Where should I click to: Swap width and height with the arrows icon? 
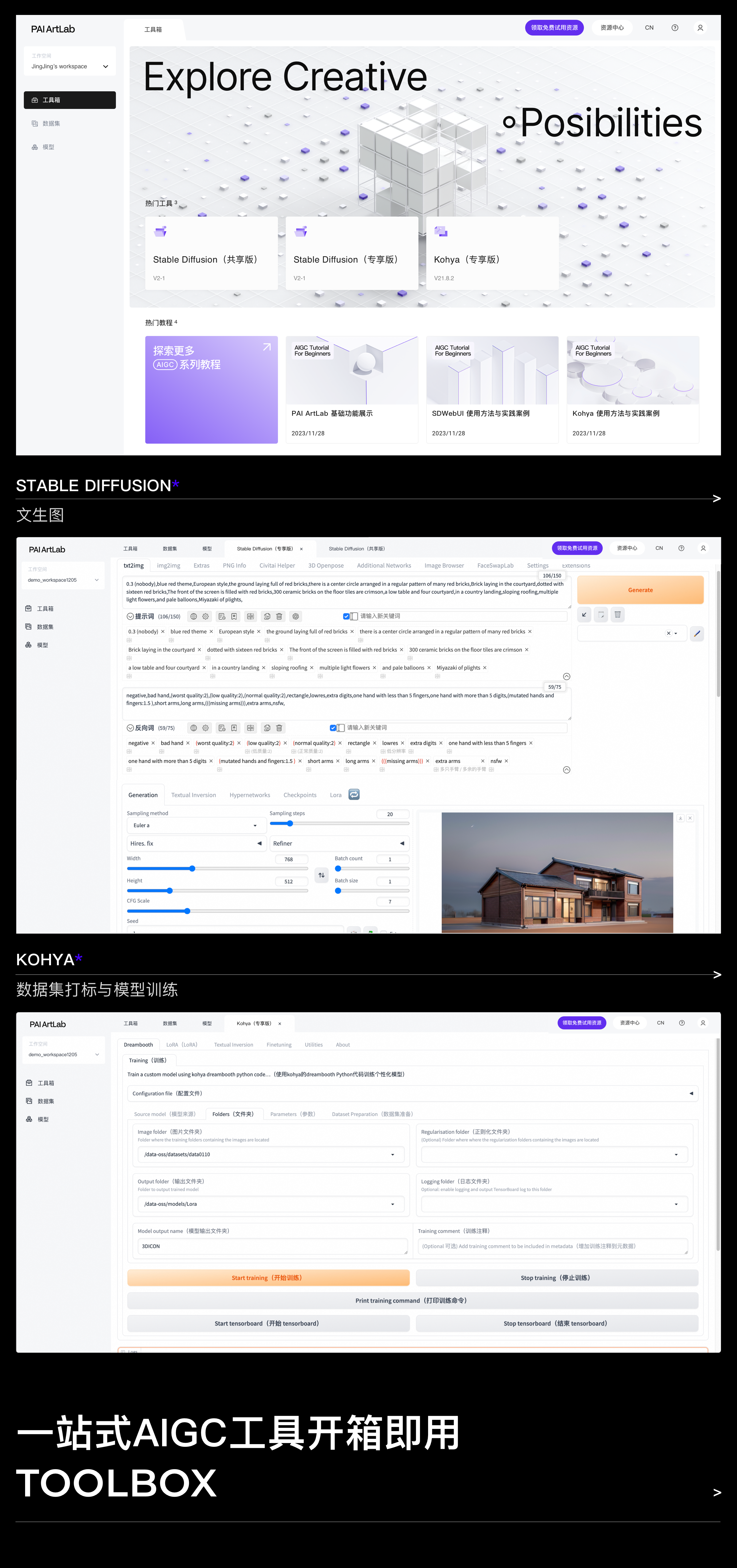pos(322,875)
